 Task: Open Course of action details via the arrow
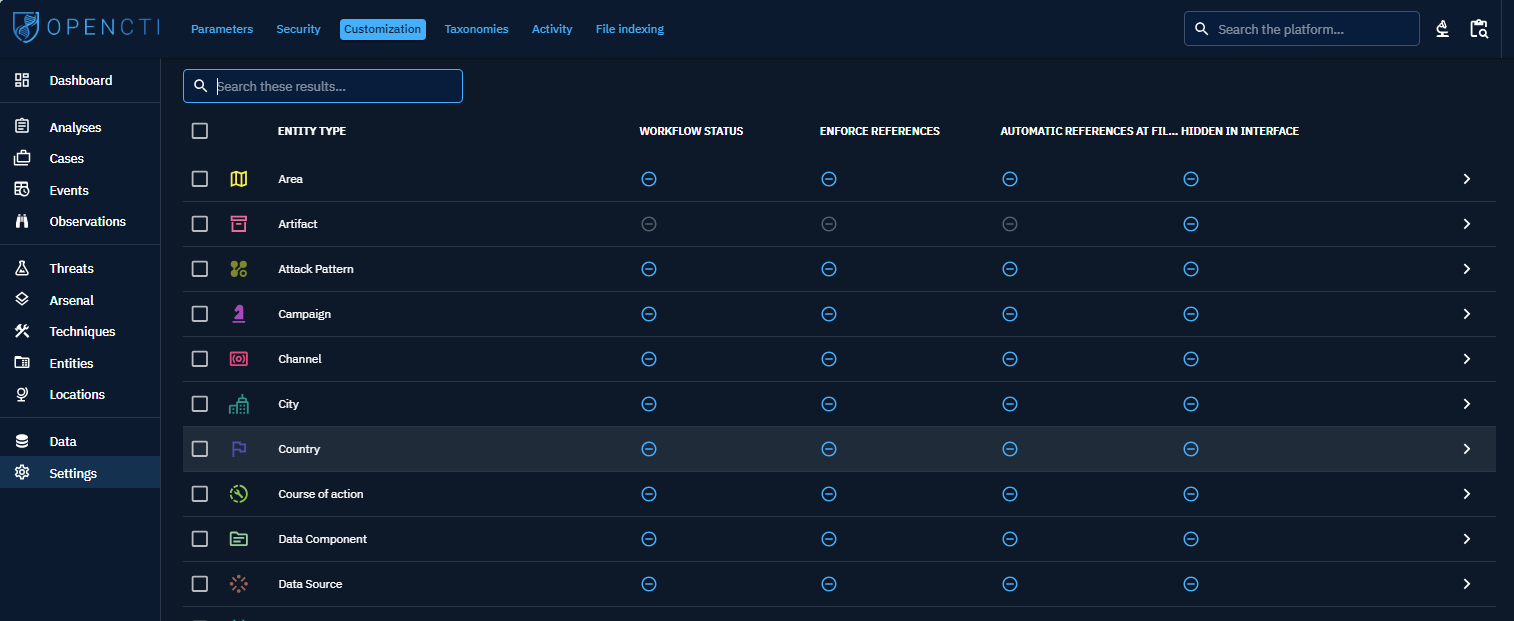click(x=1466, y=494)
